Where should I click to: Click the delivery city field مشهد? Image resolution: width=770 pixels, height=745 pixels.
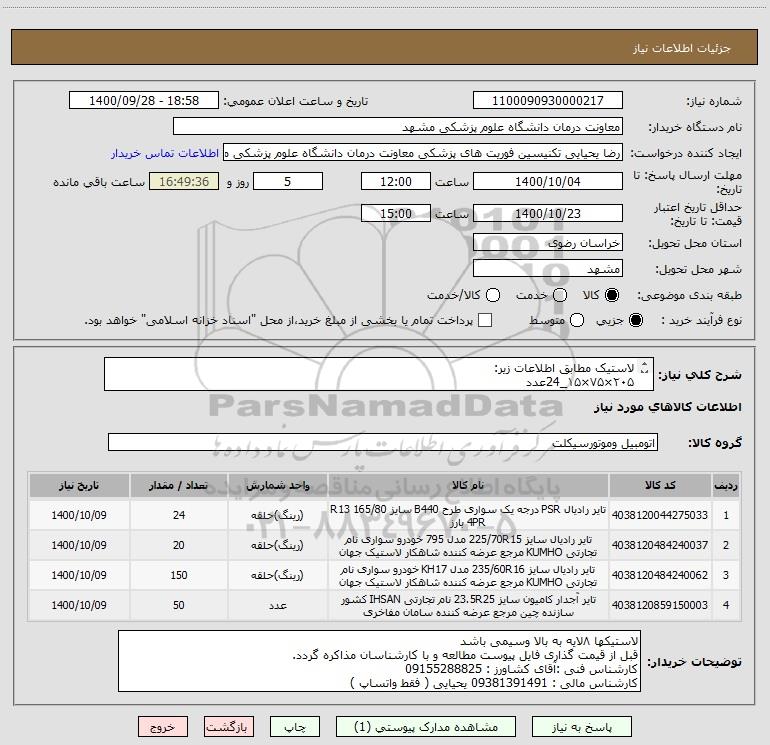(548, 268)
